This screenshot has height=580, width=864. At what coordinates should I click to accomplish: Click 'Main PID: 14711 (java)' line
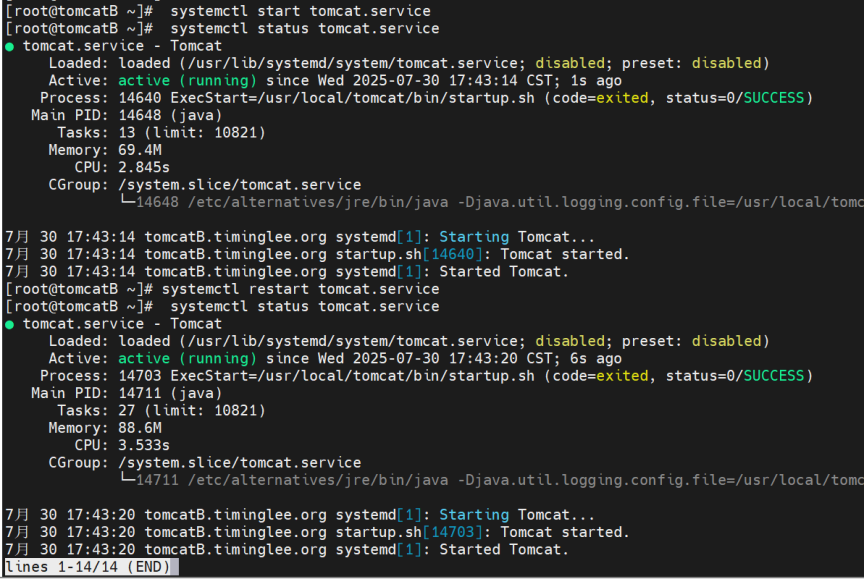pos(127,393)
